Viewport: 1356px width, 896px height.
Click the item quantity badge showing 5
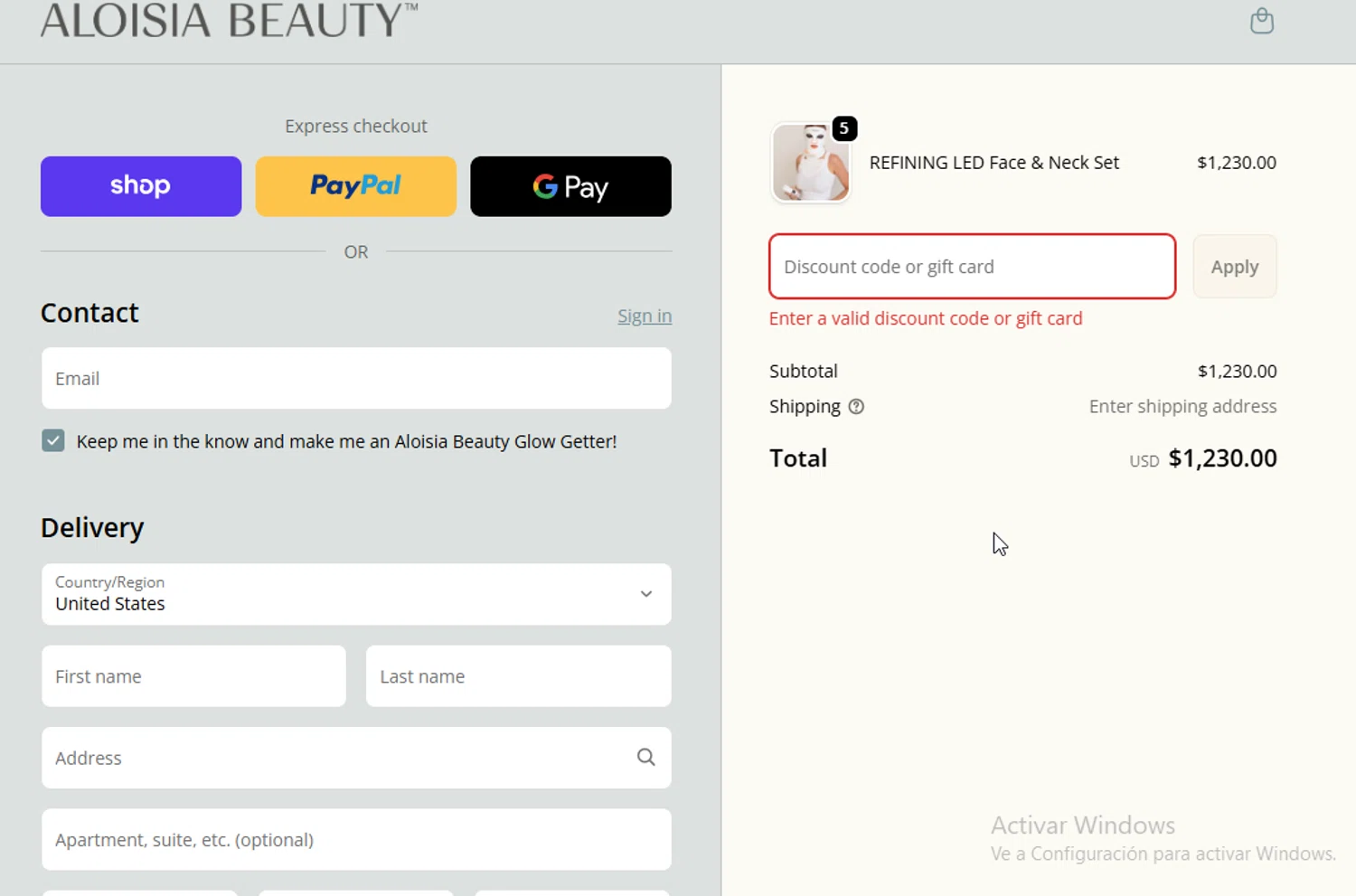coord(844,128)
